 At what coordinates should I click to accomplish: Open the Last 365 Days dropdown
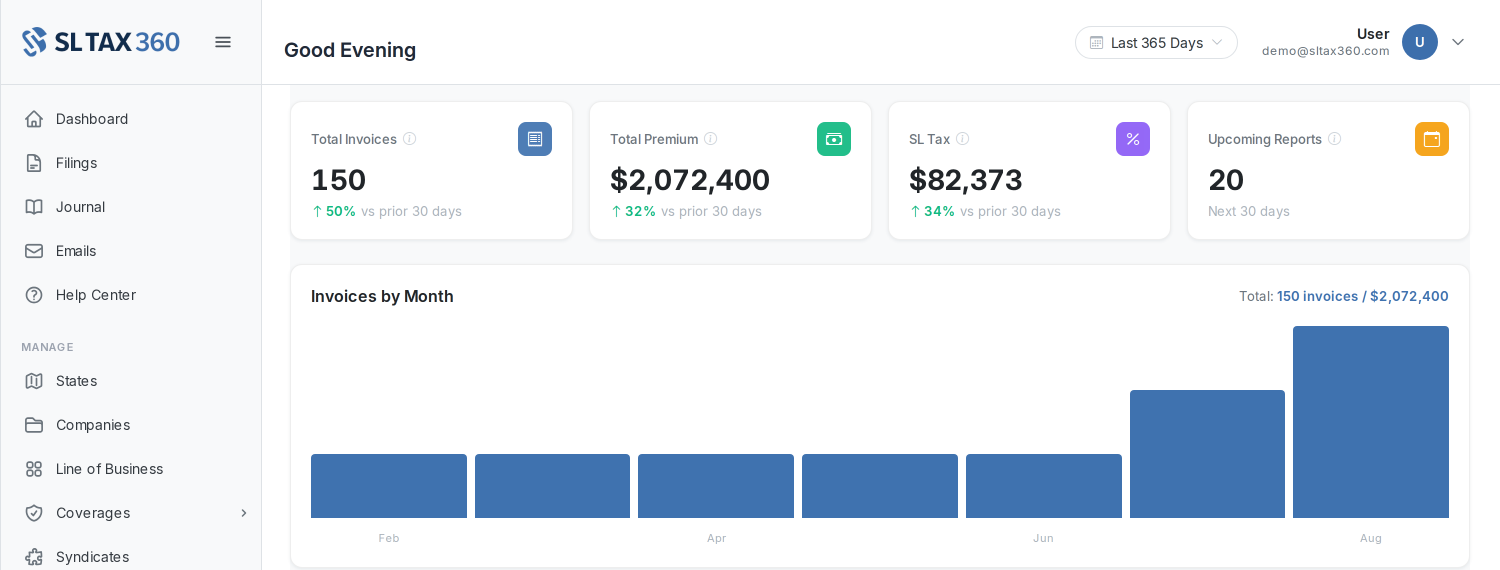pos(1156,43)
